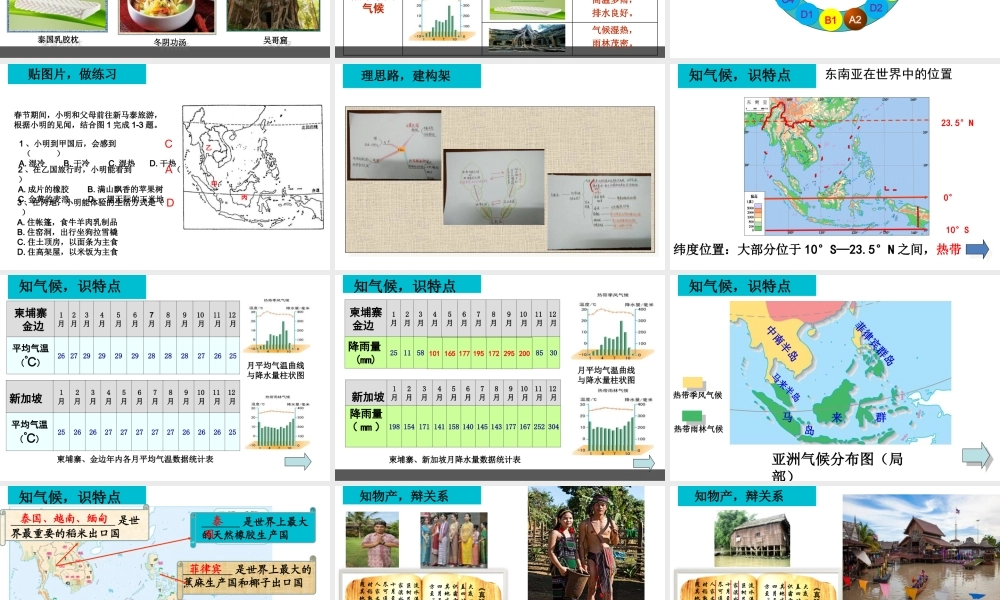Click the 中南半岛 label on climate map
The height and width of the screenshot is (600, 1000).
point(782,343)
